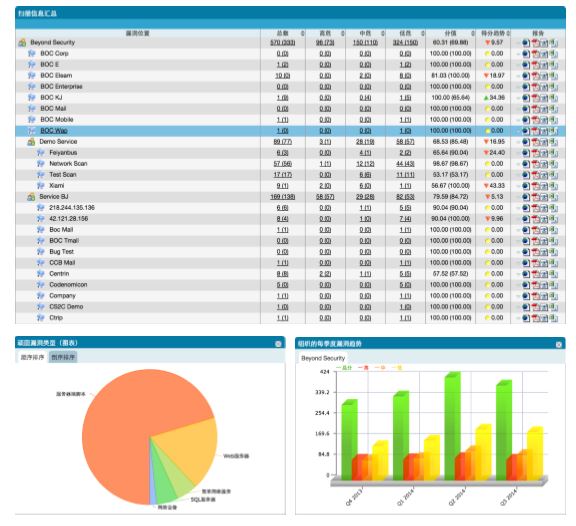This screenshot has width=576, height=526.
Task: Select Beyond Security tab in trend panel
Action: 323,358
